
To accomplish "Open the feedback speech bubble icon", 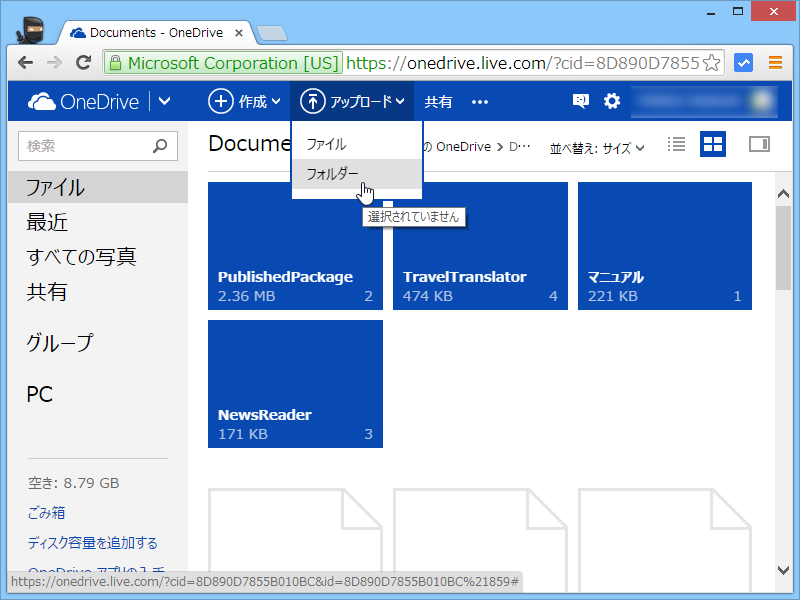I will click(x=581, y=101).
